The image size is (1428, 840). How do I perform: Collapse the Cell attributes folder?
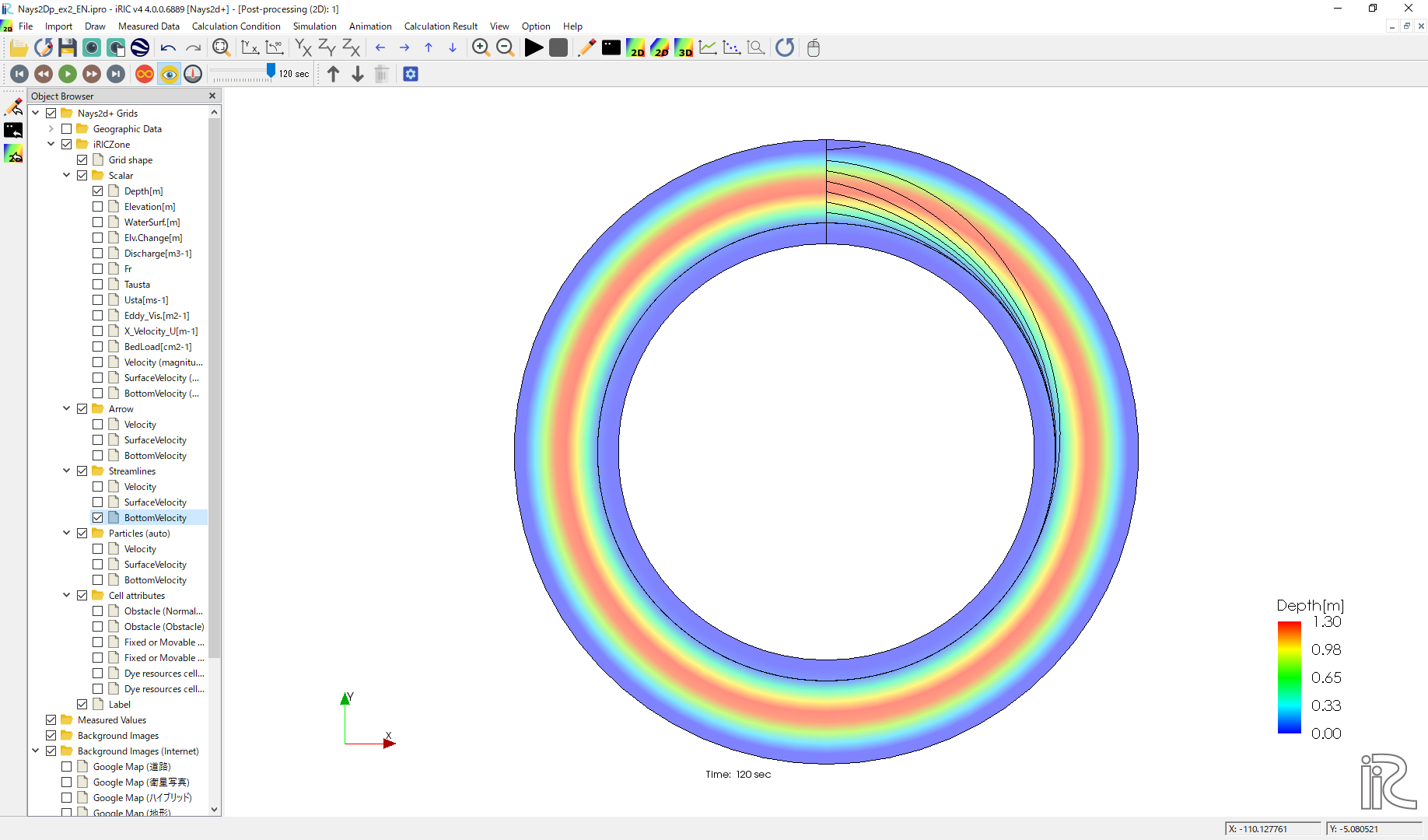point(67,595)
